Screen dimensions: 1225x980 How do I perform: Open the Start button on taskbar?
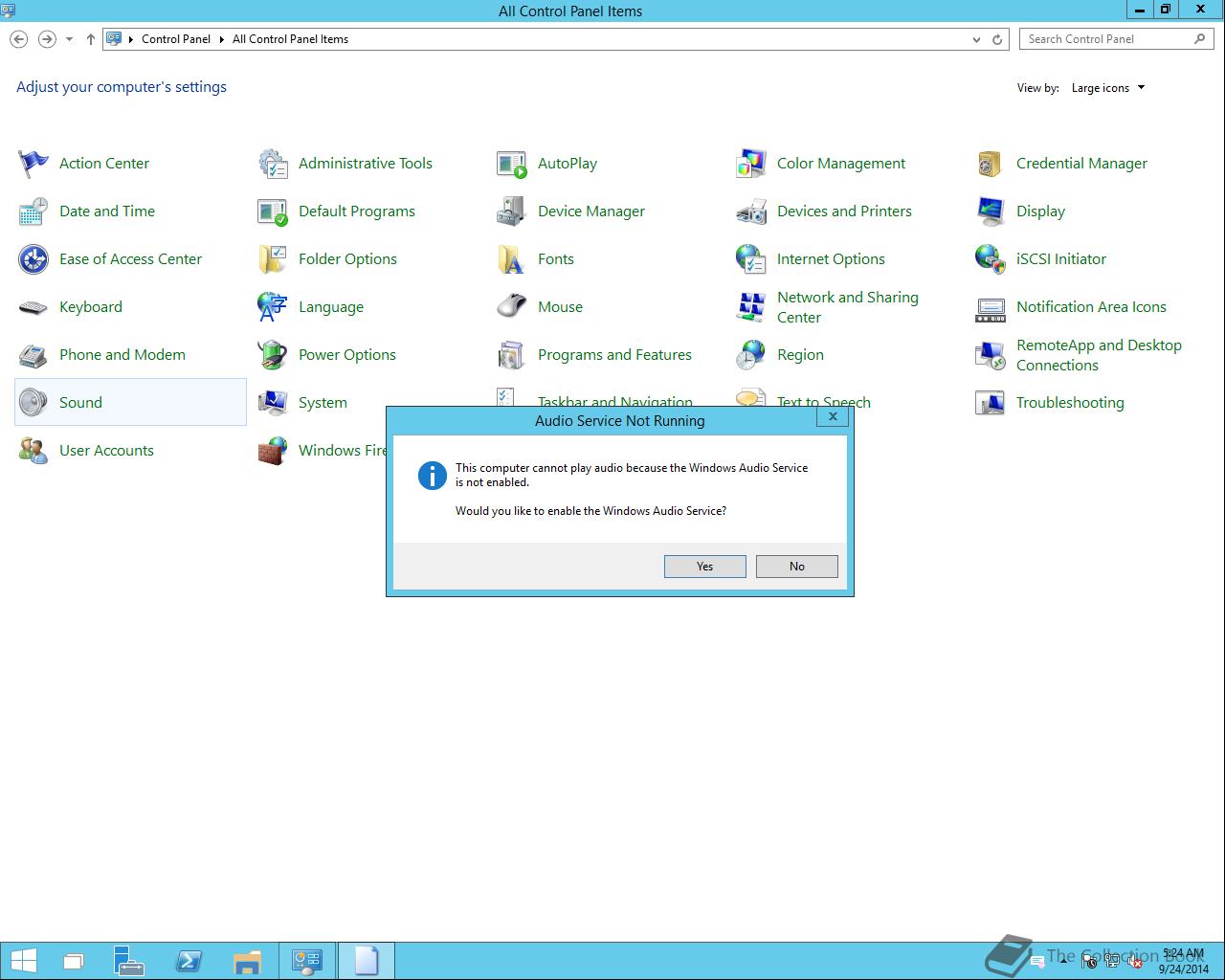coord(23,961)
